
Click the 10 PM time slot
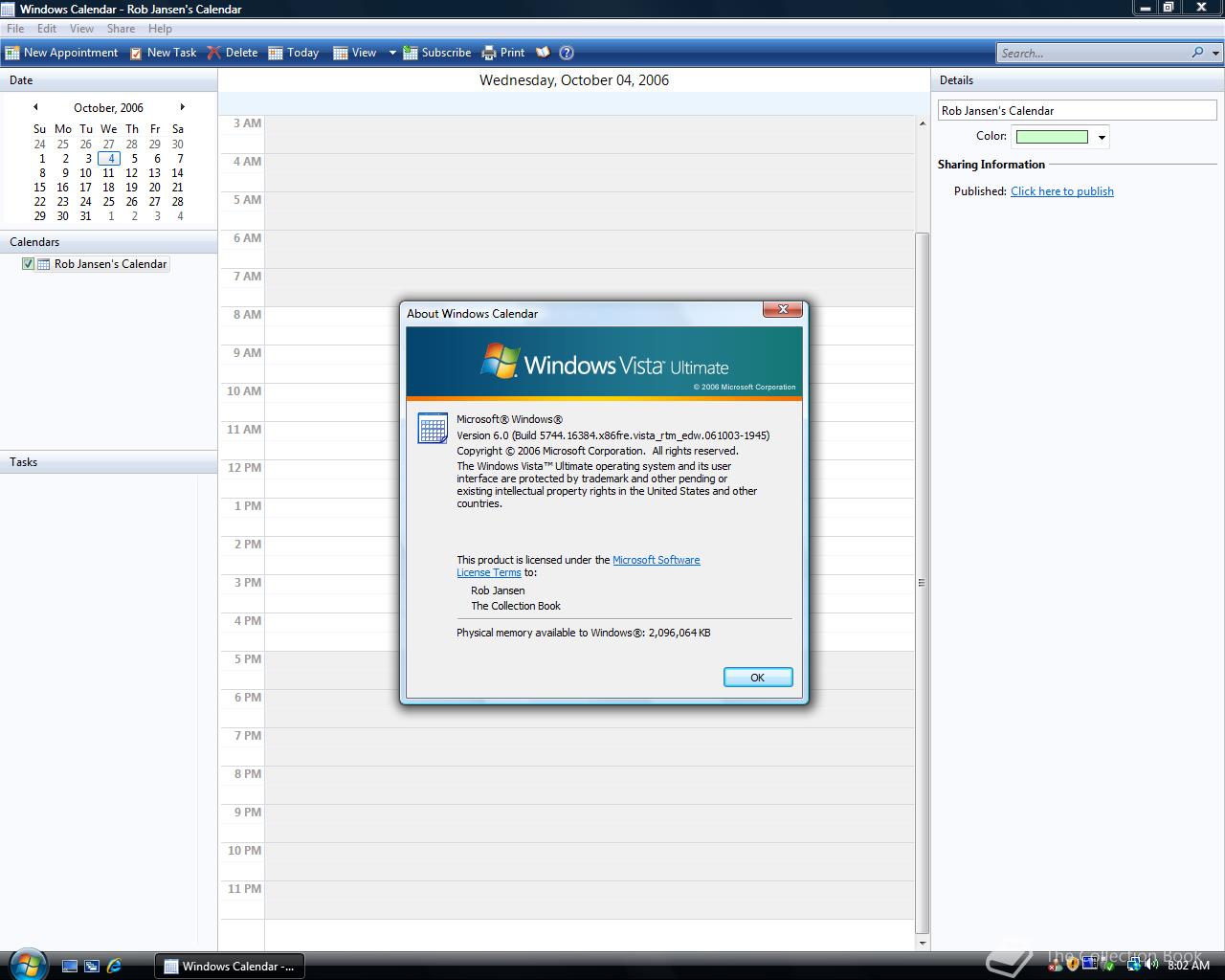point(590,861)
